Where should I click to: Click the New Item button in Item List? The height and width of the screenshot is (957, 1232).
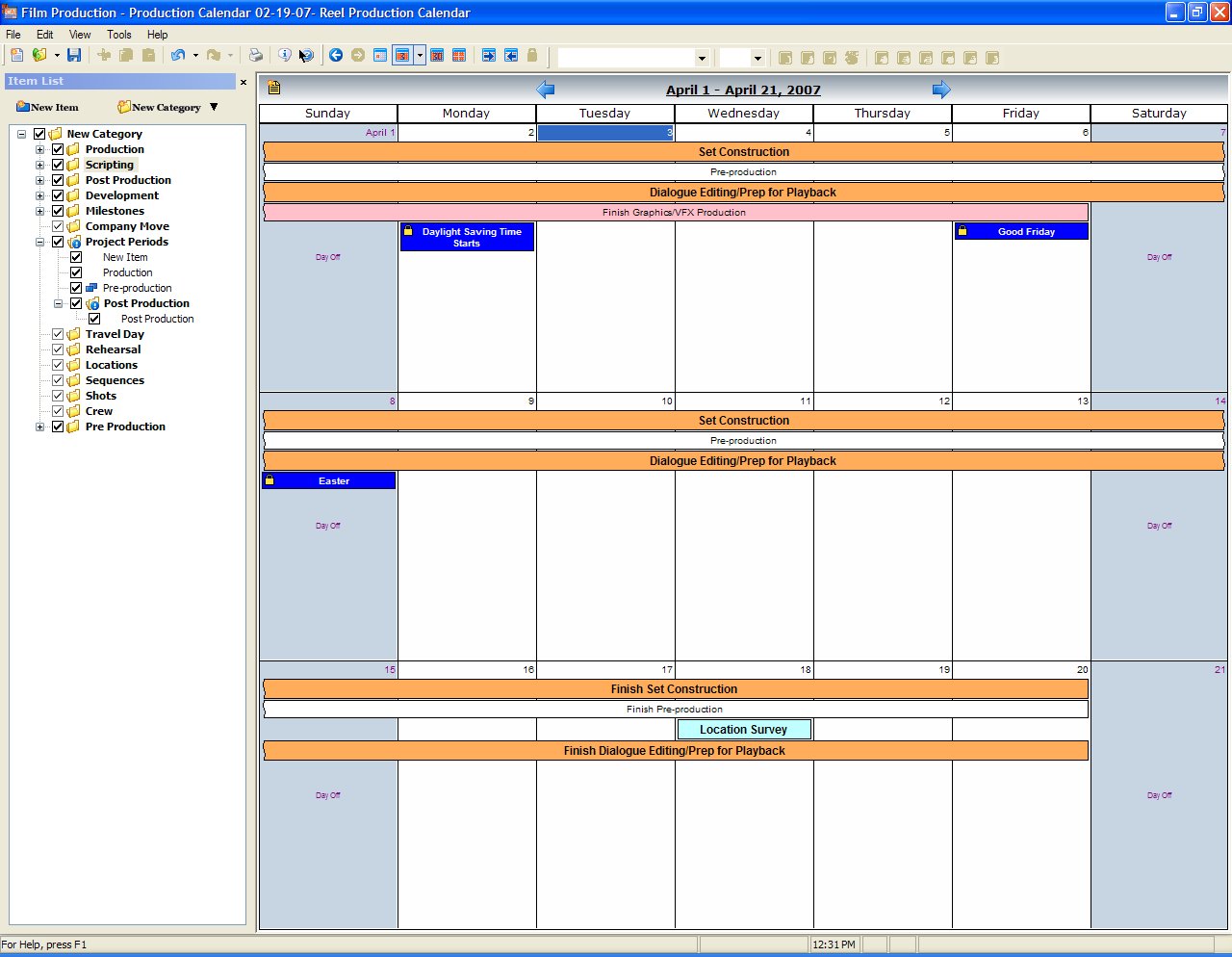tap(47, 107)
